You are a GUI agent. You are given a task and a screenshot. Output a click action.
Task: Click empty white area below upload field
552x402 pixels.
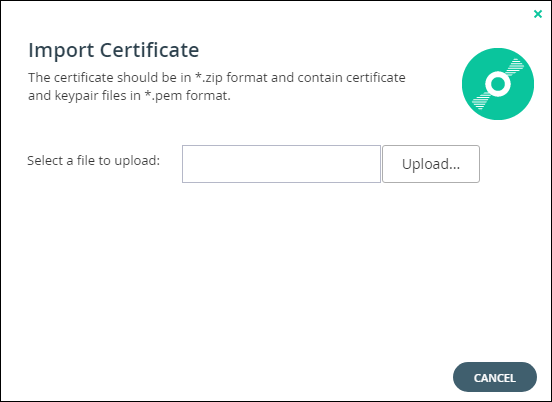(275, 271)
